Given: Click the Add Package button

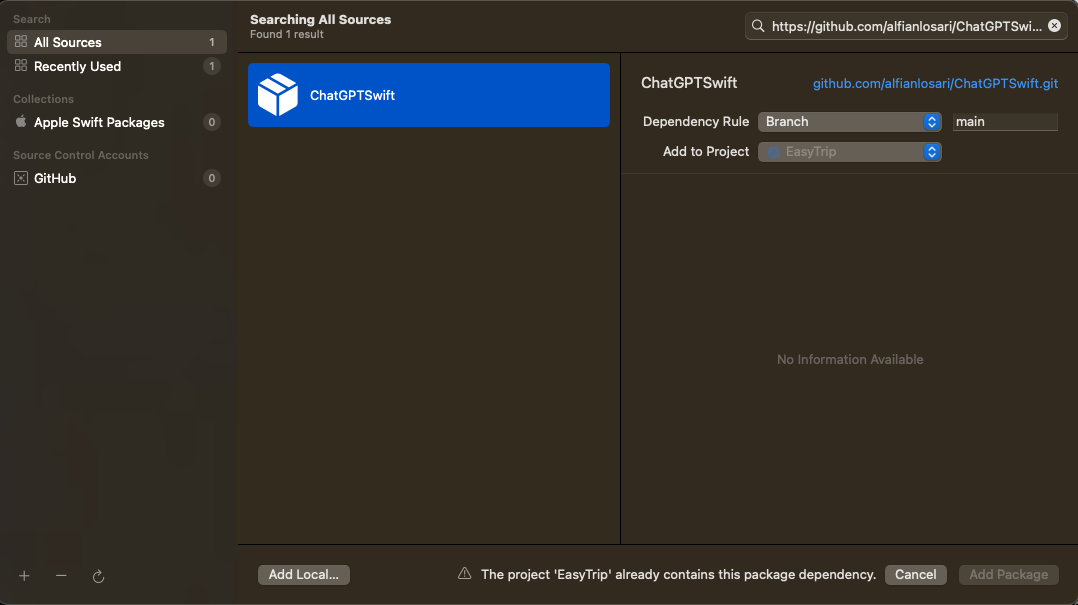Looking at the screenshot, I should [x=1009, y=575].
